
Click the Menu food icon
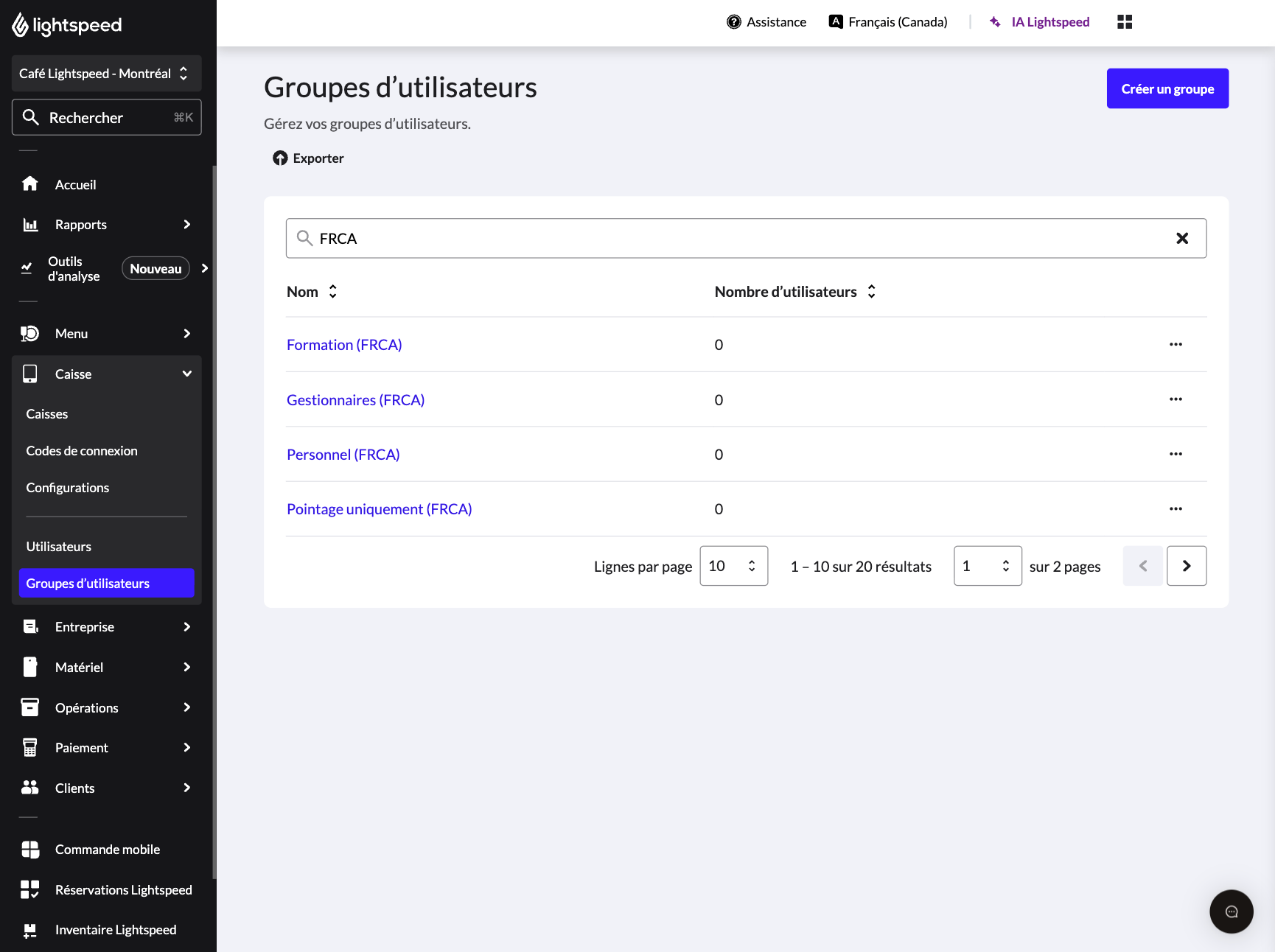click(29, 334)
